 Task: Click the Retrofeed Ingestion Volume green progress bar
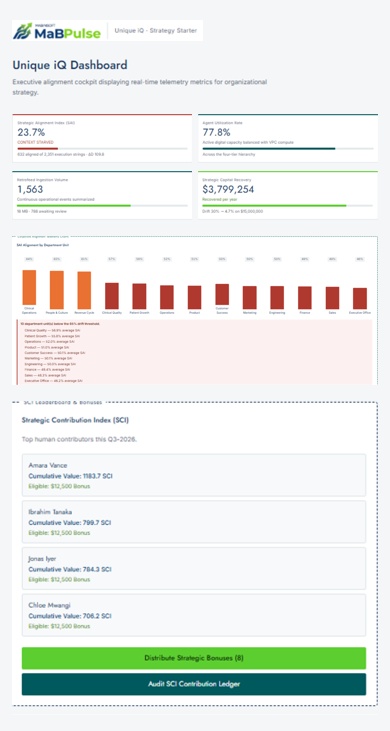pyautogui.click(x=74, y=205)
